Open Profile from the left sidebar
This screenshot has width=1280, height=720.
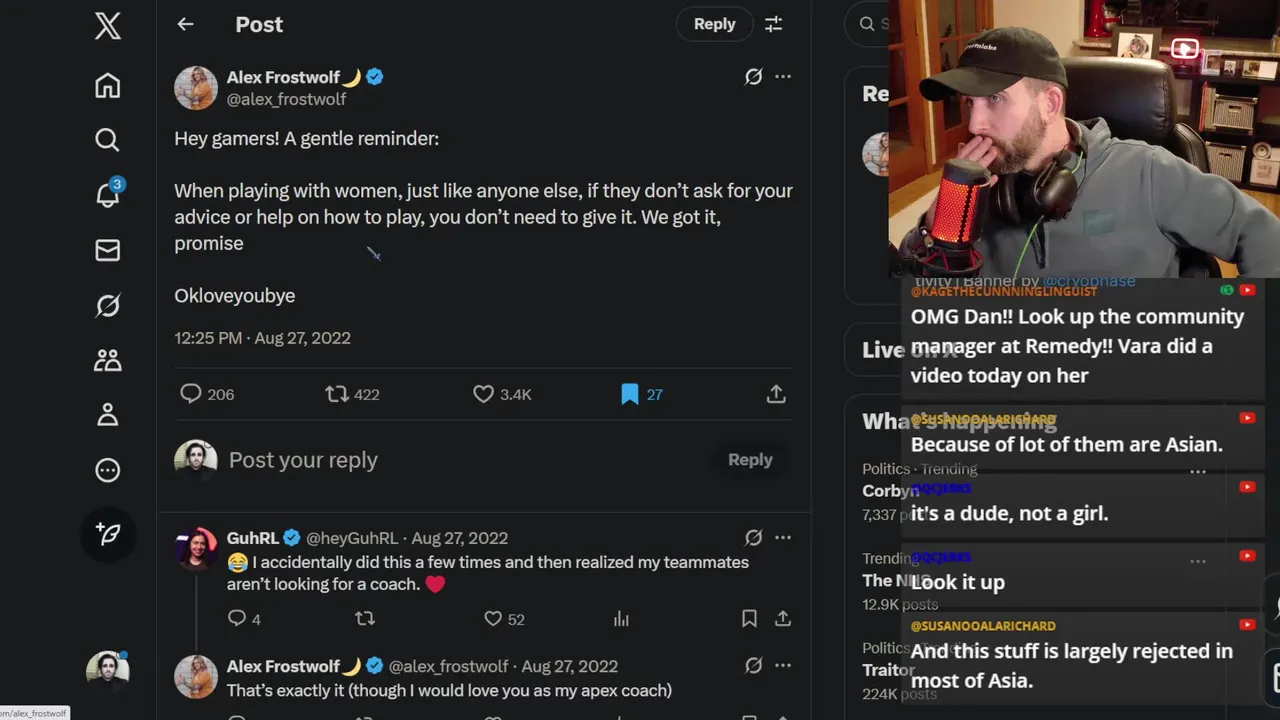coord(108,415)
